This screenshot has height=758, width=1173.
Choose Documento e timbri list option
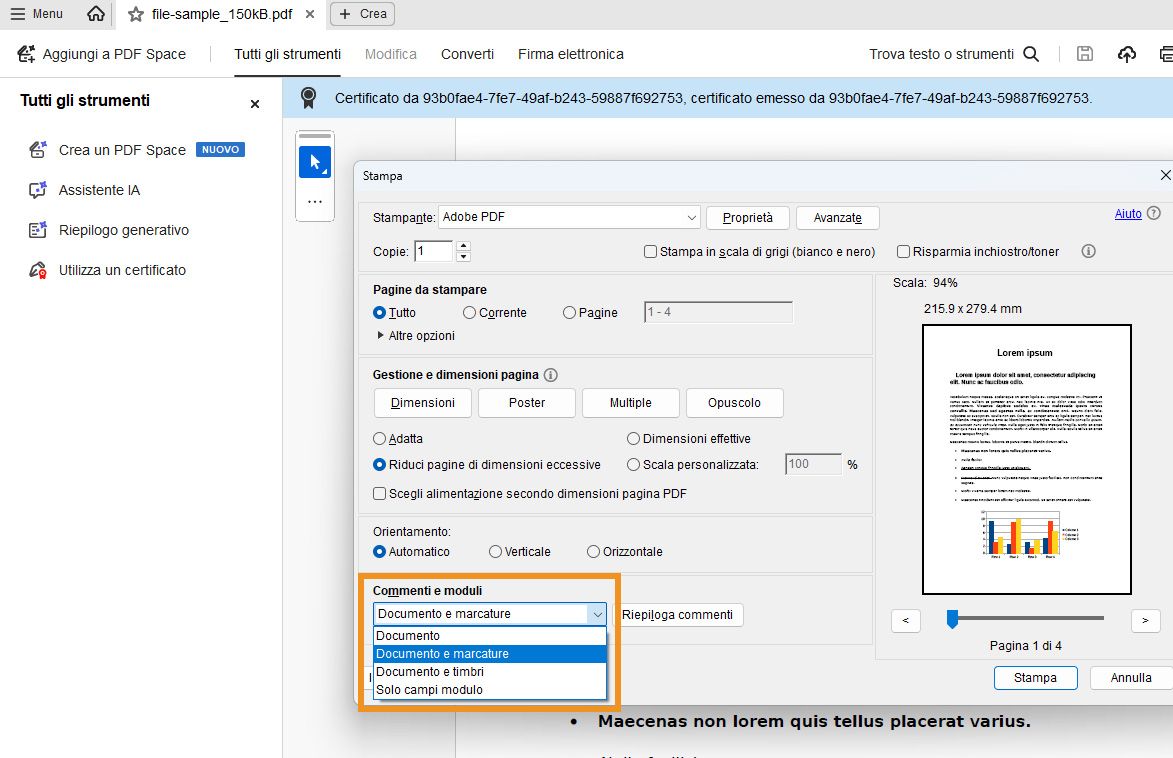pos(489,671)
